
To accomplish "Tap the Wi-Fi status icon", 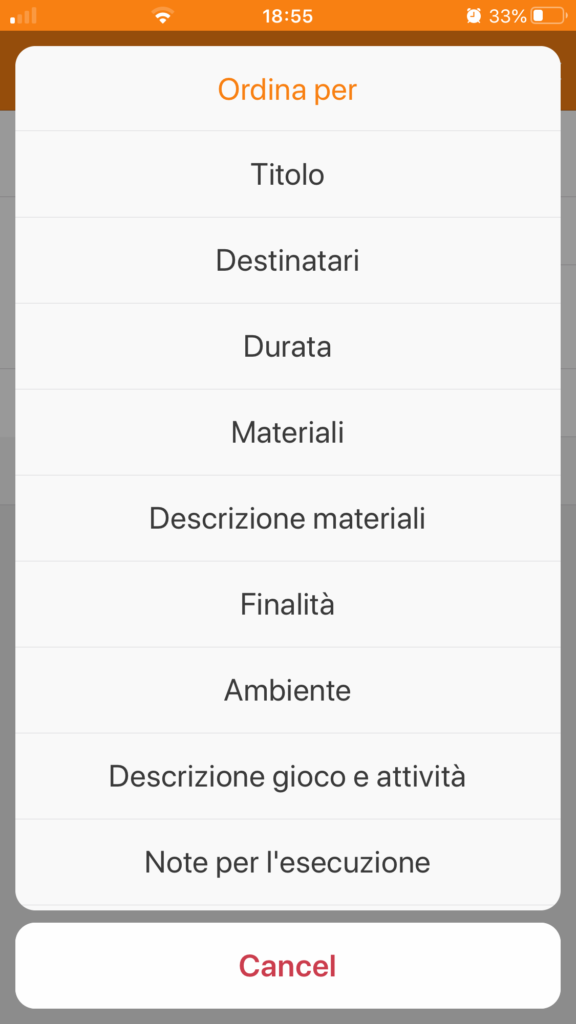I will (x=162, y=16).
